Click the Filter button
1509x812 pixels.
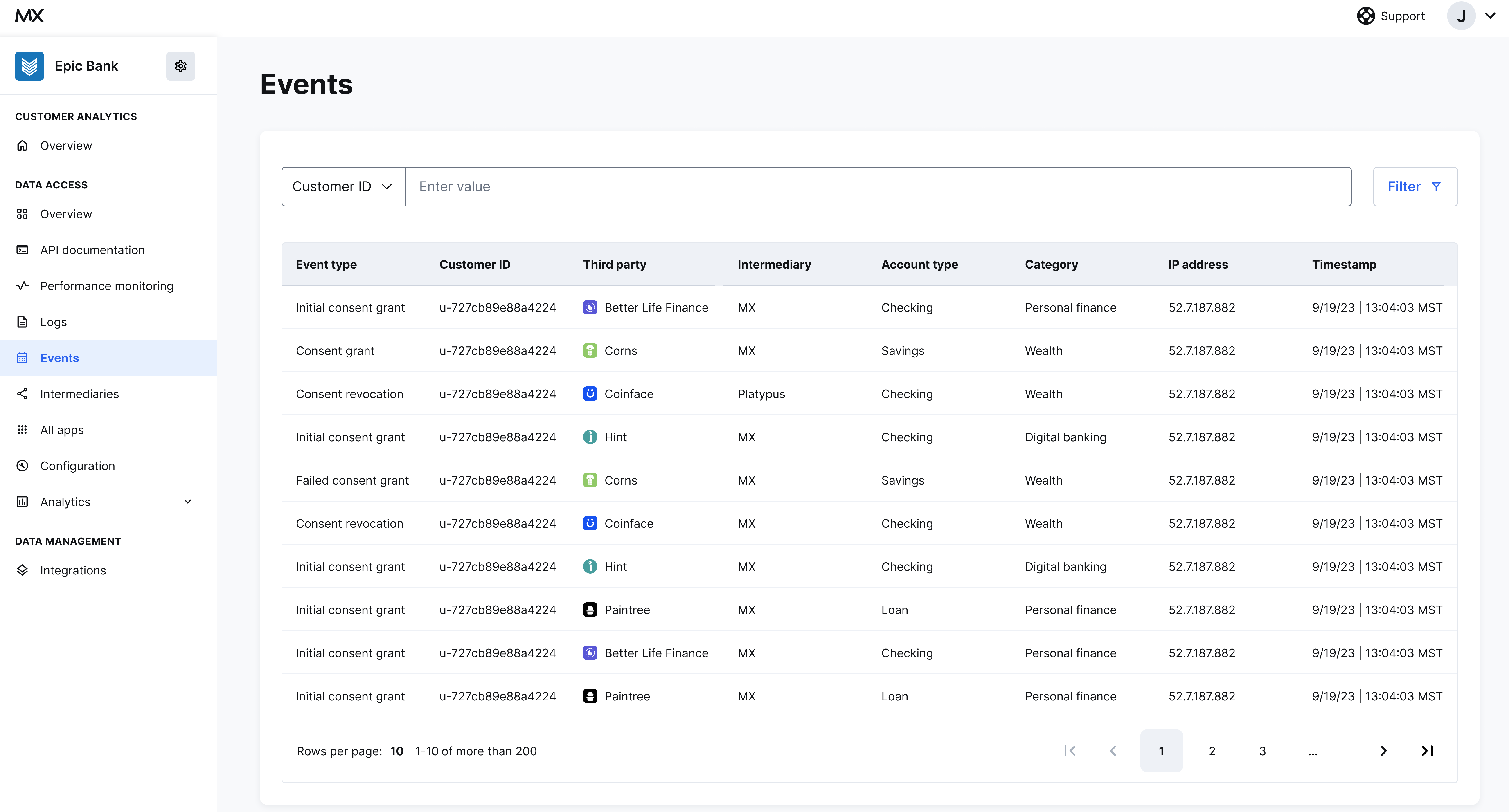[x=1415, y=187]
